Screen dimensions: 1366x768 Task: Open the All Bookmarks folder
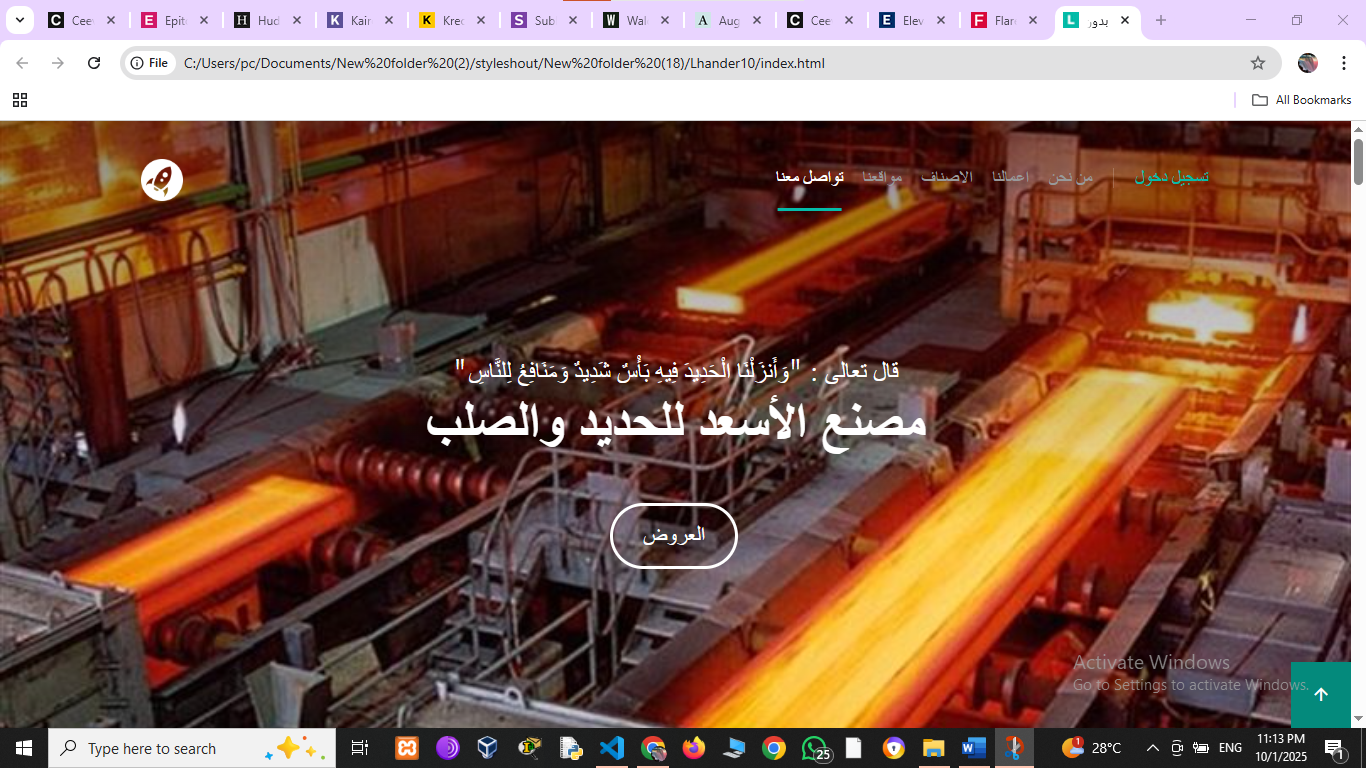click(1301, 100)
